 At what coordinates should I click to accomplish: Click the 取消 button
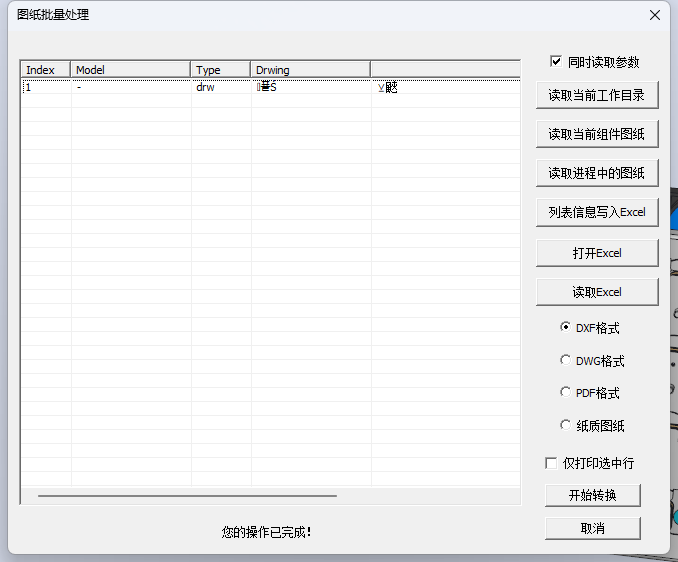pyautogui.click(x=593, y=528)
